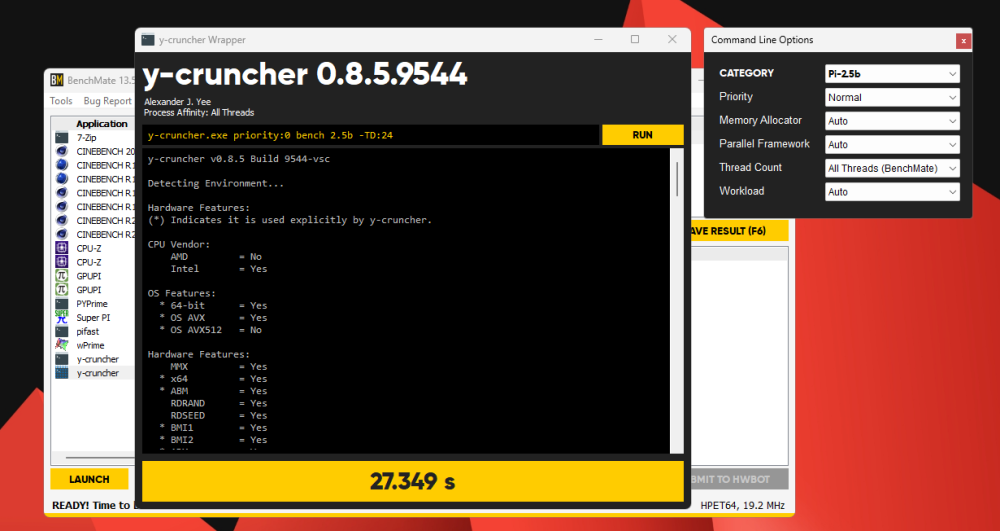The image size is (1000, 531).
Task: Click the Alexander J. Yee author text
Action: coord(177,102)
